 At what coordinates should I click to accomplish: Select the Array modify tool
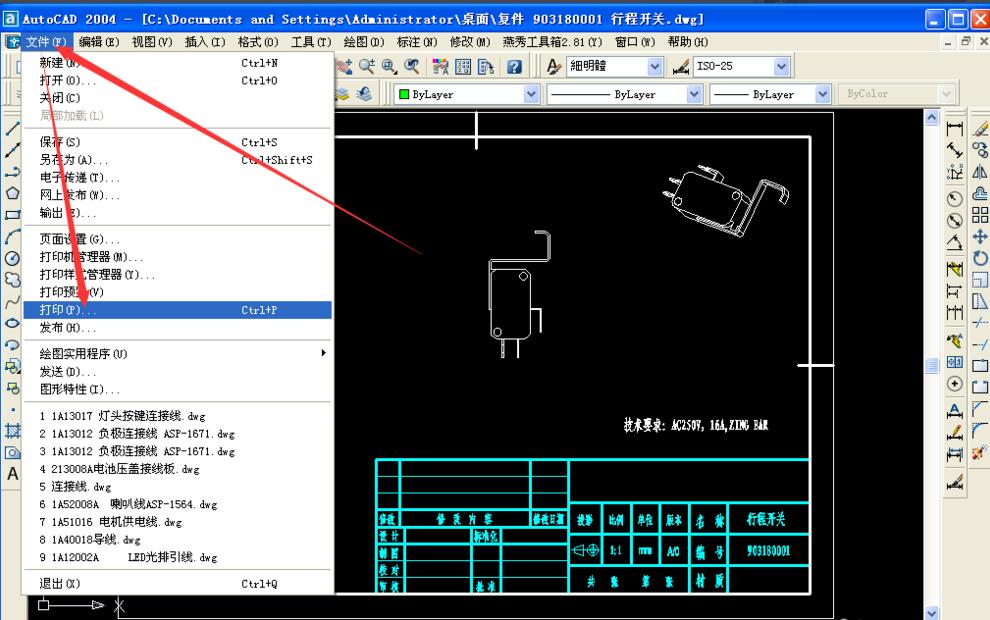pos(980,215)
